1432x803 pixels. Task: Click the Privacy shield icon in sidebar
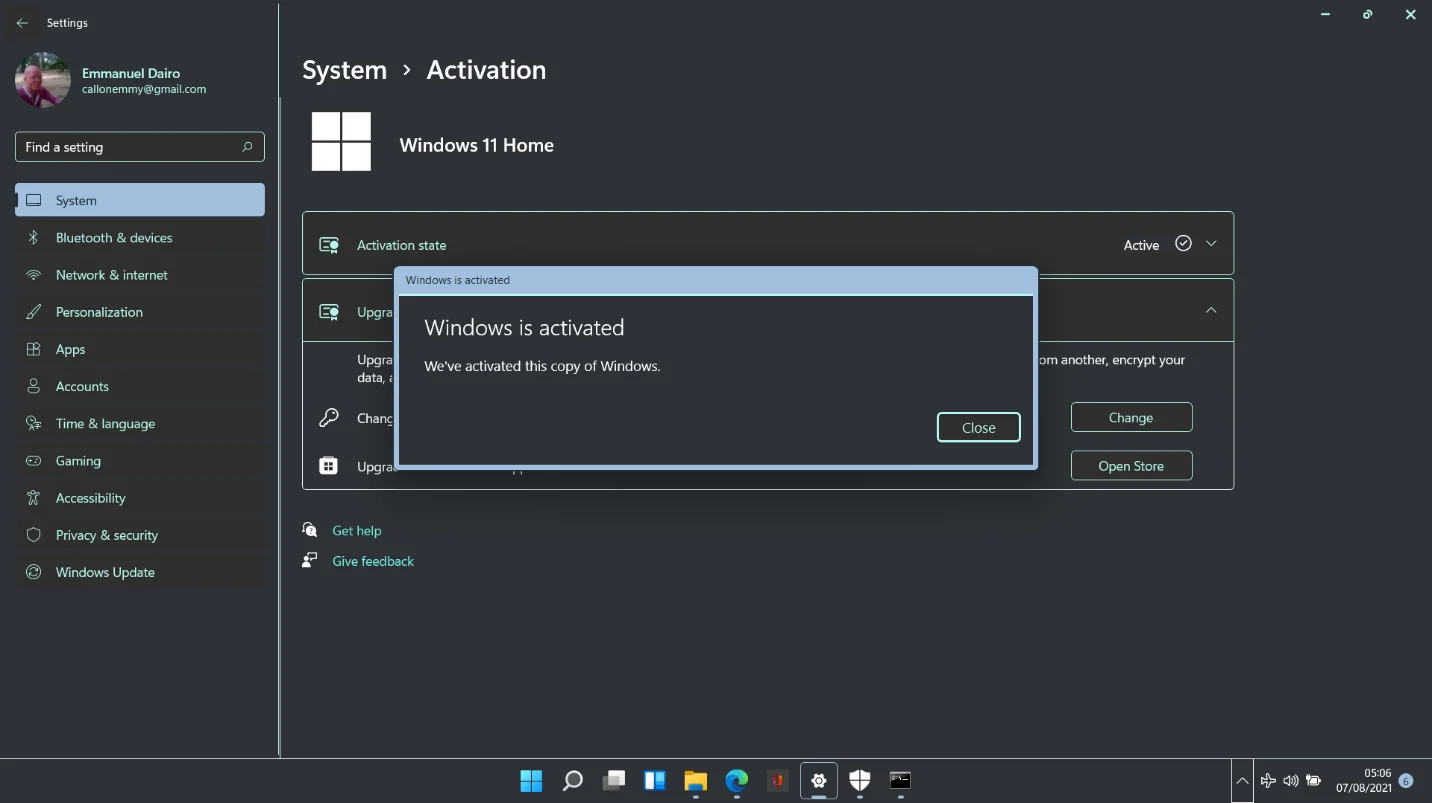[x=33, y=535]
